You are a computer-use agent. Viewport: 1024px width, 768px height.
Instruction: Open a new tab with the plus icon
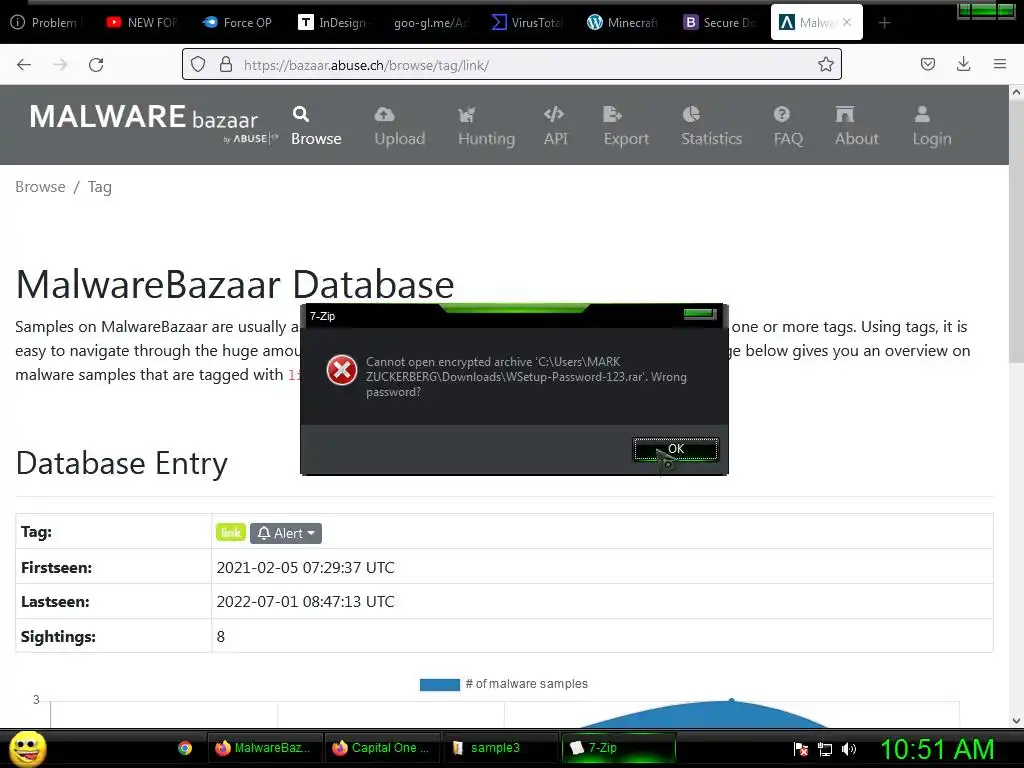884,23
